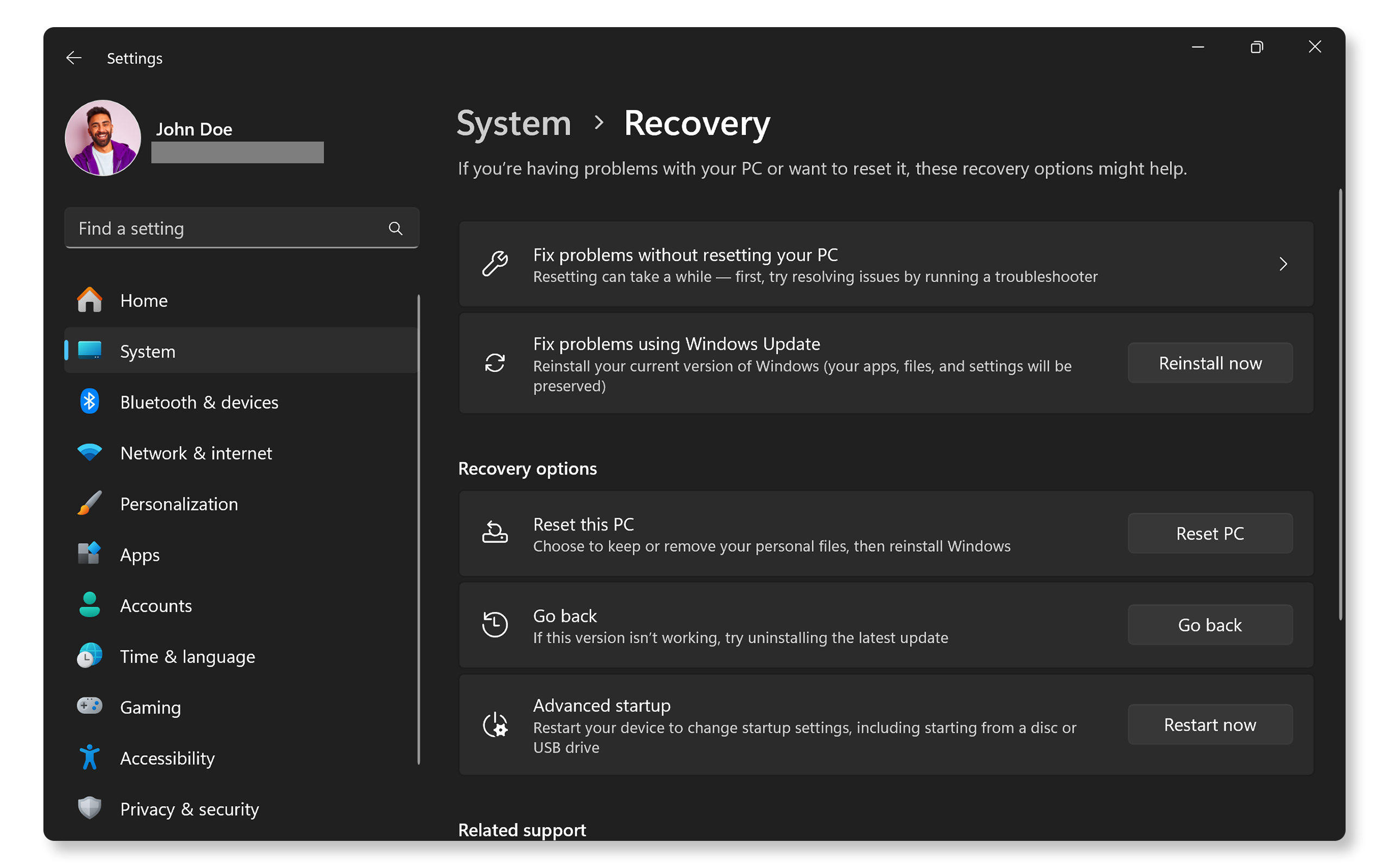This screenshot has width=1389, height=868.
Task: Click the Advanced startup power icon
Action: [495, 724]
